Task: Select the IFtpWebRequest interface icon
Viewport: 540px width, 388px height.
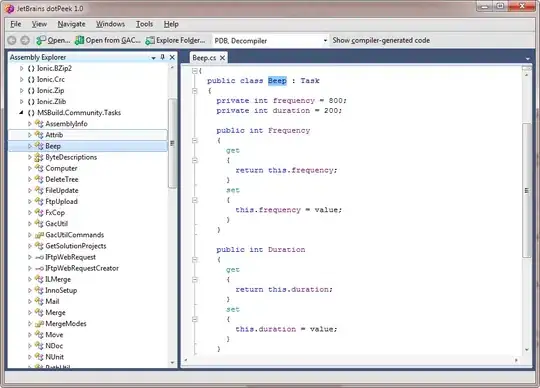Action: (39, 257)
